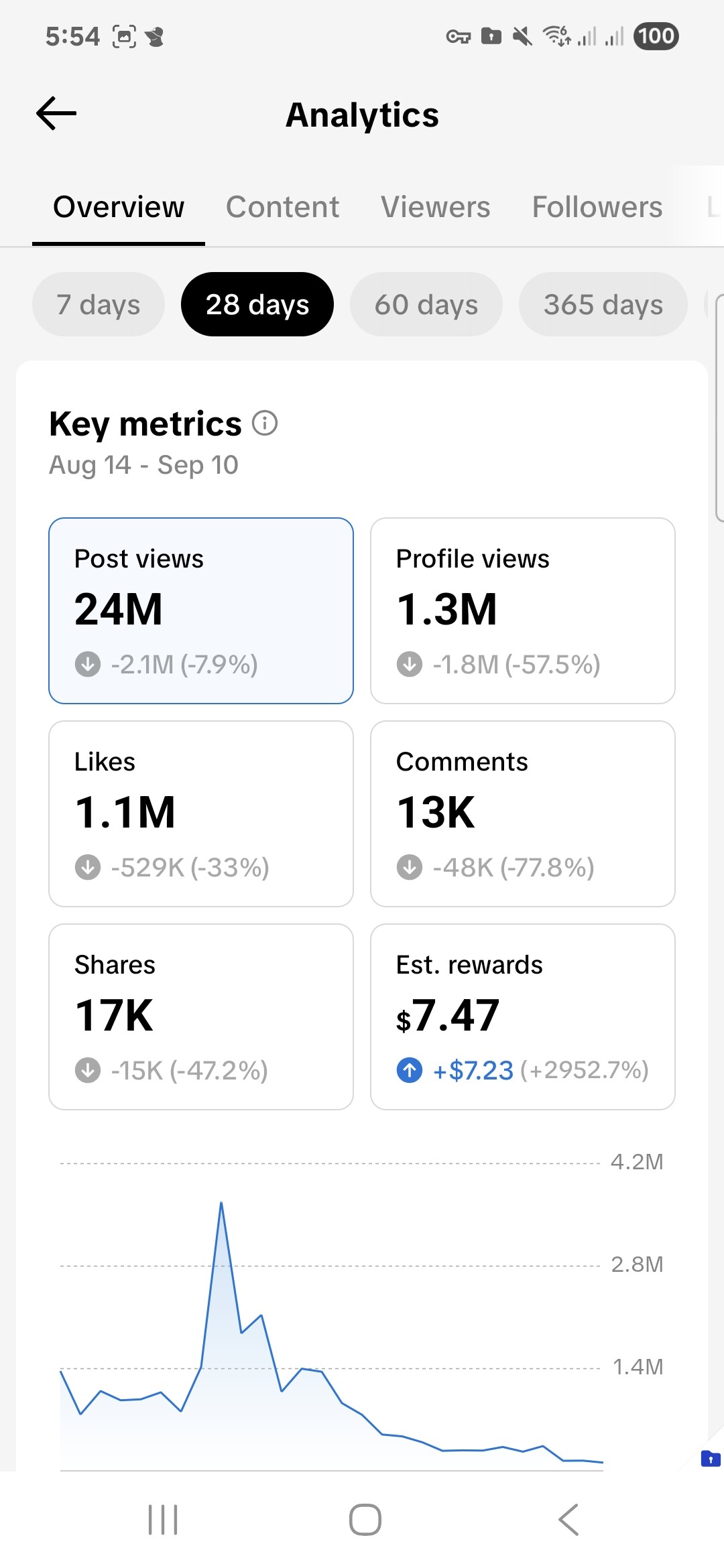Image resolution: width=724 pixels, height=1568 pixels.
Task: Select the 365 days range chip
Action: pyautogui.click(x=603, y=304)
